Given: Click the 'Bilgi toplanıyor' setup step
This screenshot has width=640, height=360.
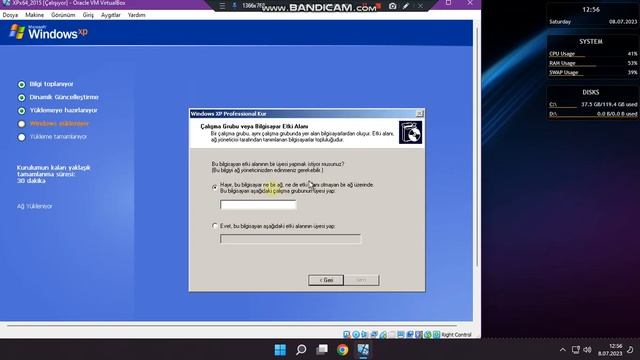Looking at the screenshot, I should [51, 84].
